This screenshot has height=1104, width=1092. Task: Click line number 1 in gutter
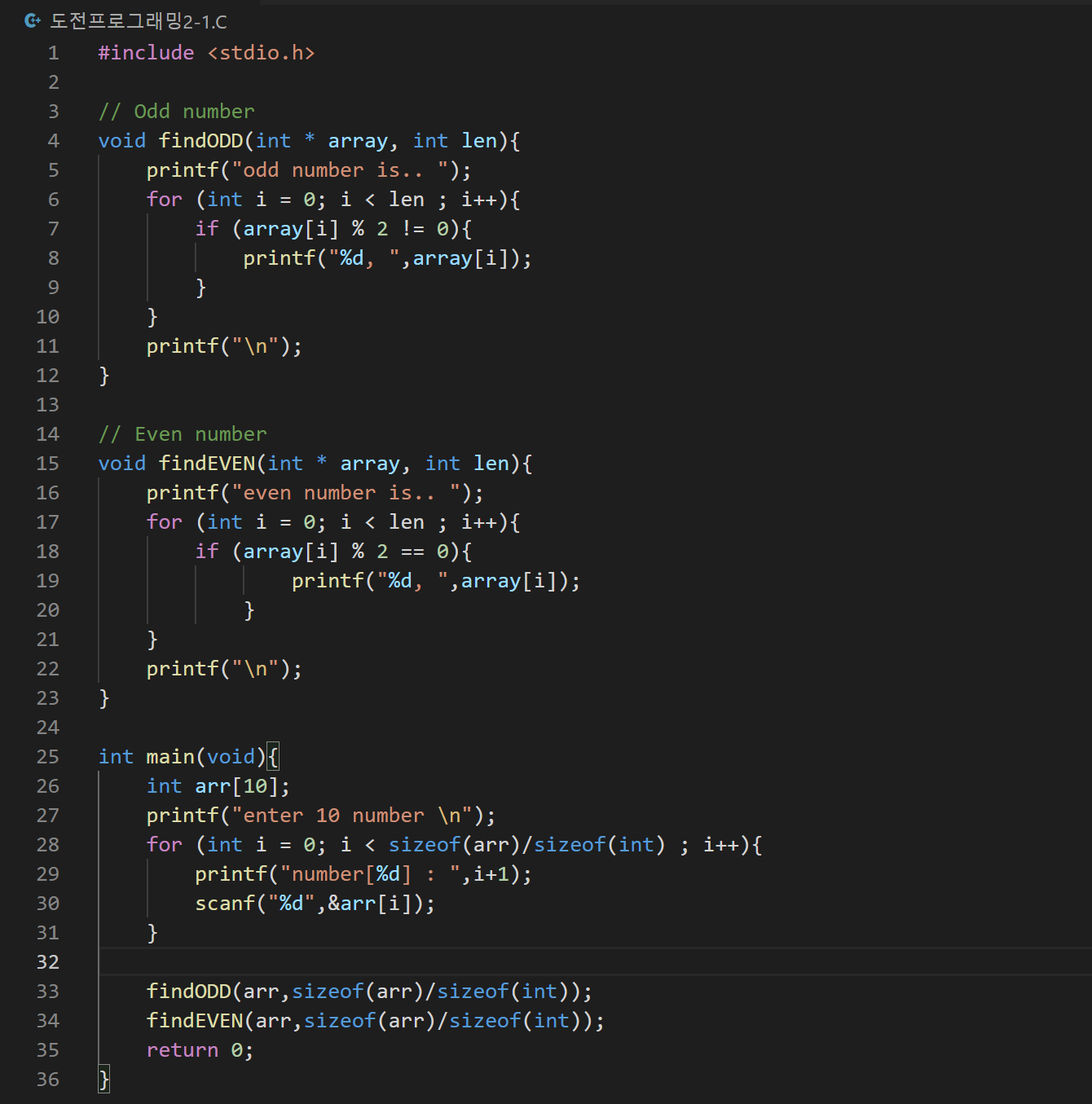click(54, 53)
